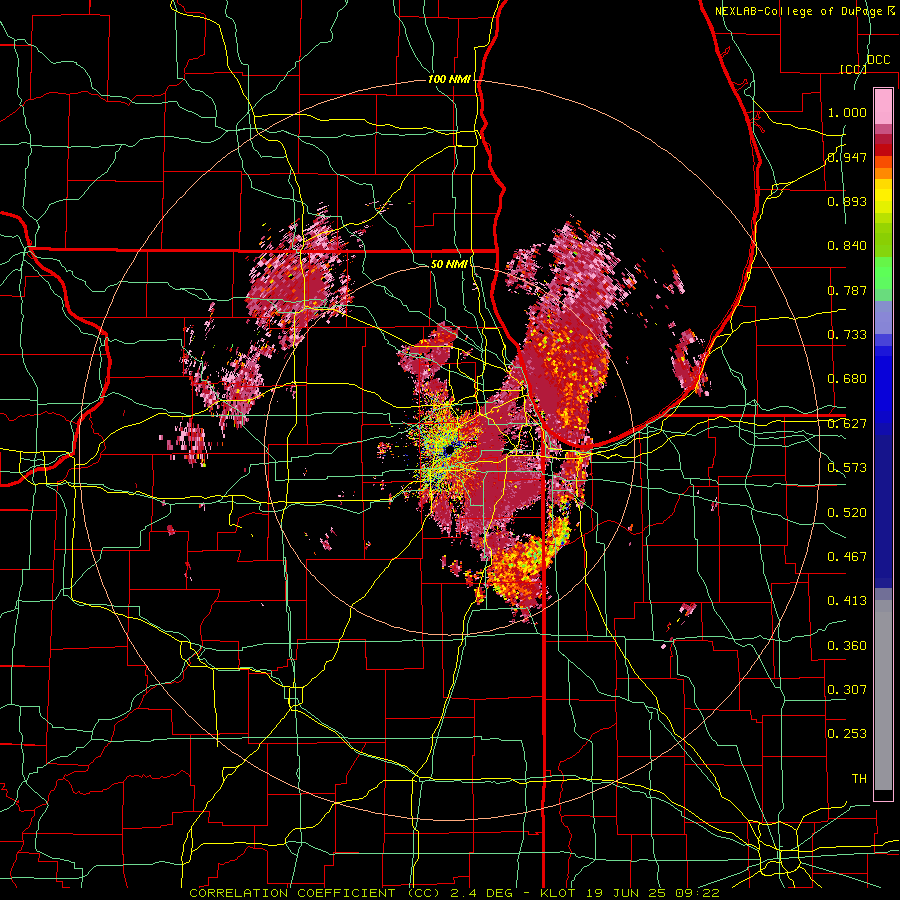Click the 1.000 legend value
The height and width of the screenshot is (900, 900).
pyautogui.click(x=847, y=112)
